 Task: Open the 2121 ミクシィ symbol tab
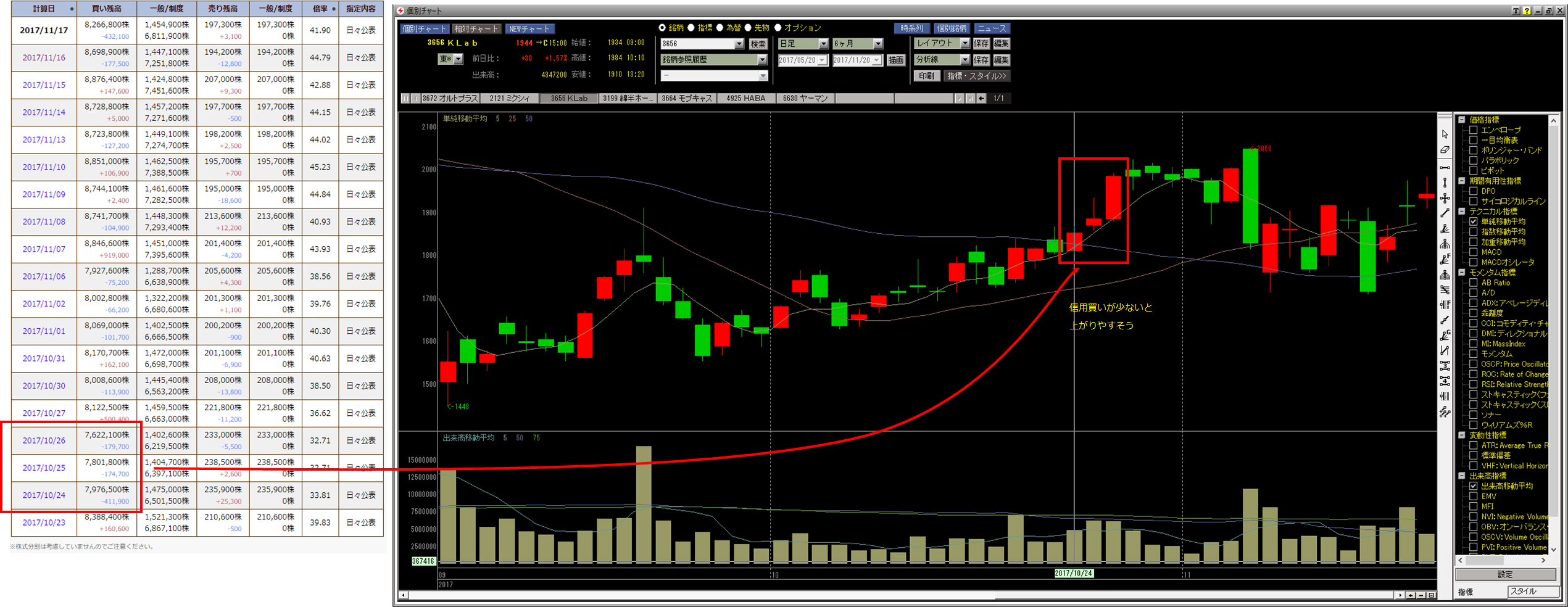(x=510, y=98)
